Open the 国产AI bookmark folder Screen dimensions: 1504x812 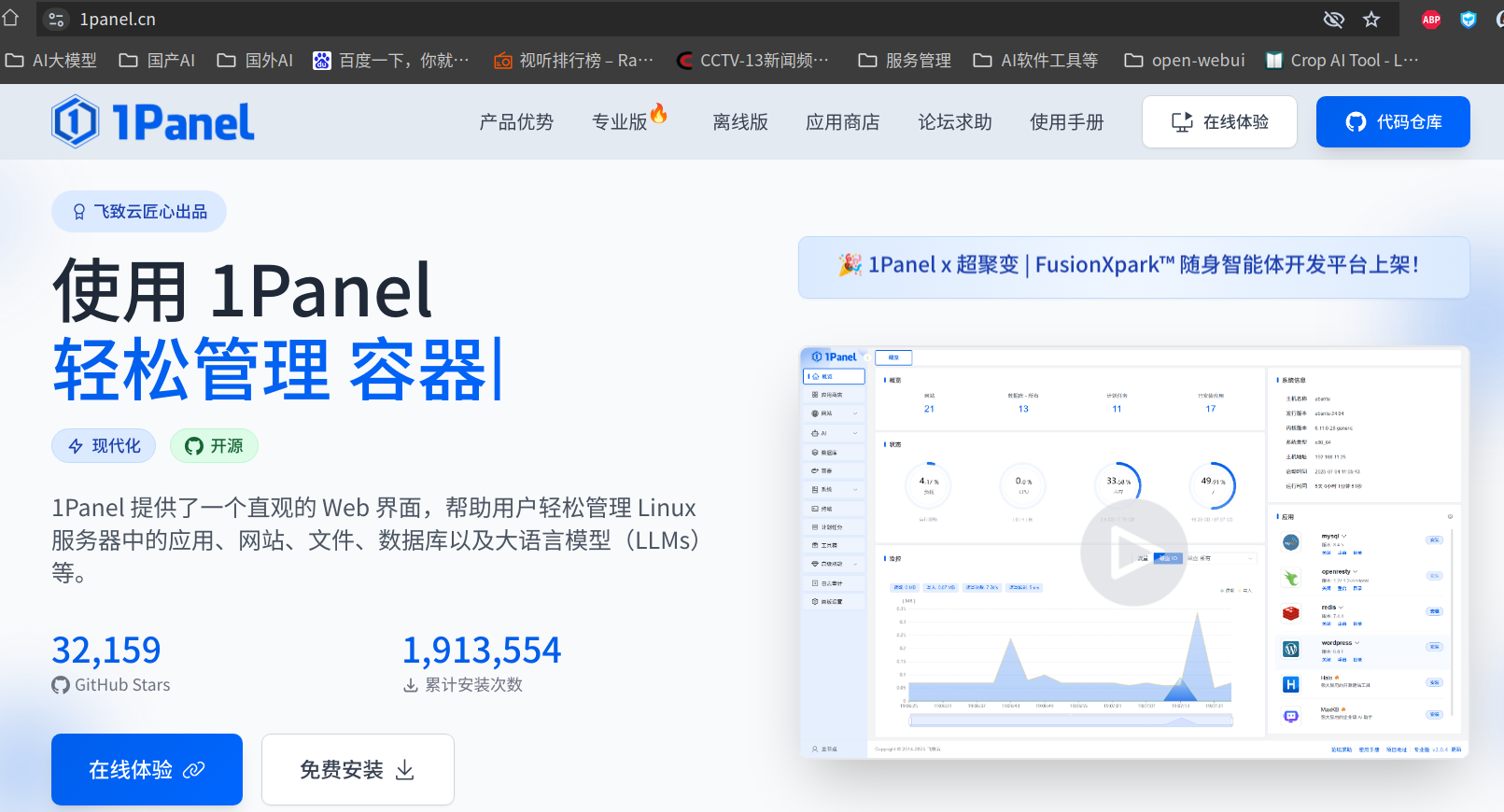point(157,61)
